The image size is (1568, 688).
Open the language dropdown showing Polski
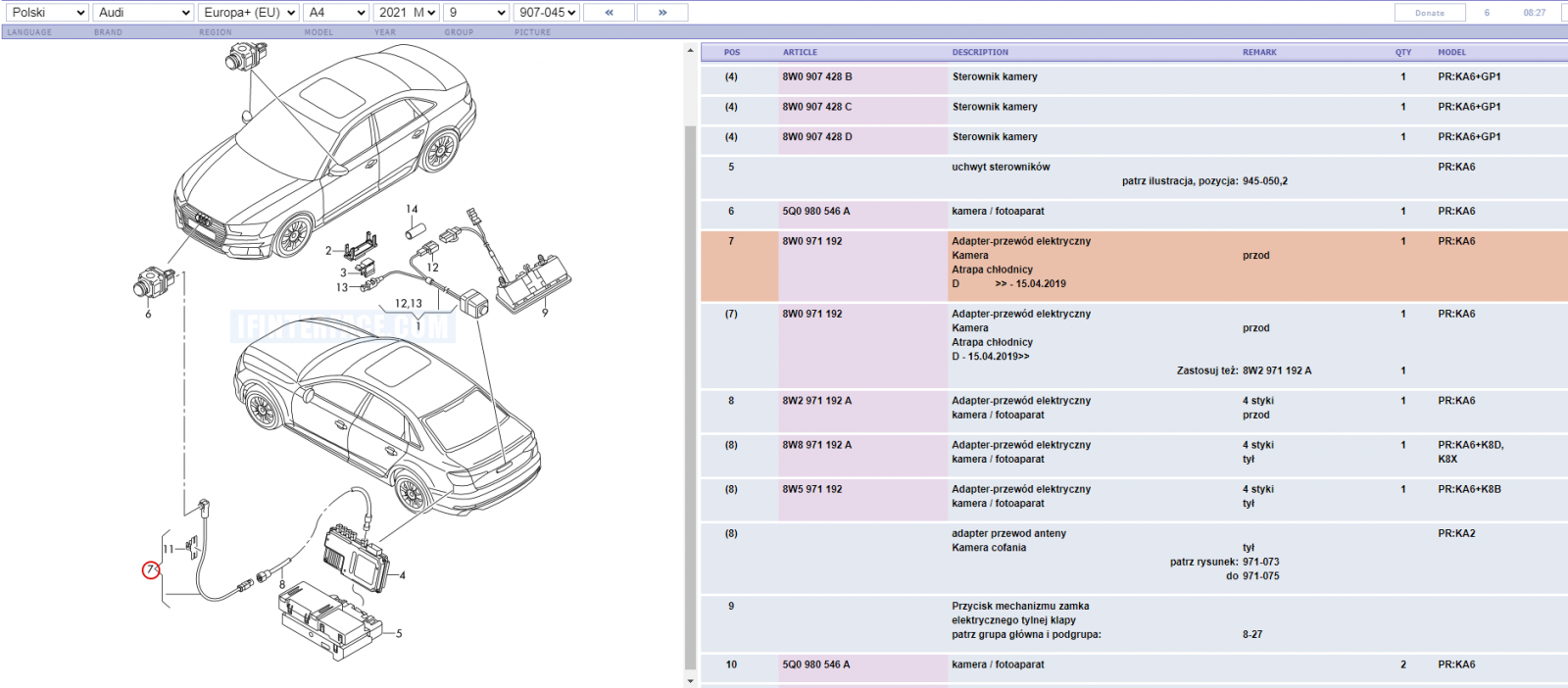[x=47, y=13]
